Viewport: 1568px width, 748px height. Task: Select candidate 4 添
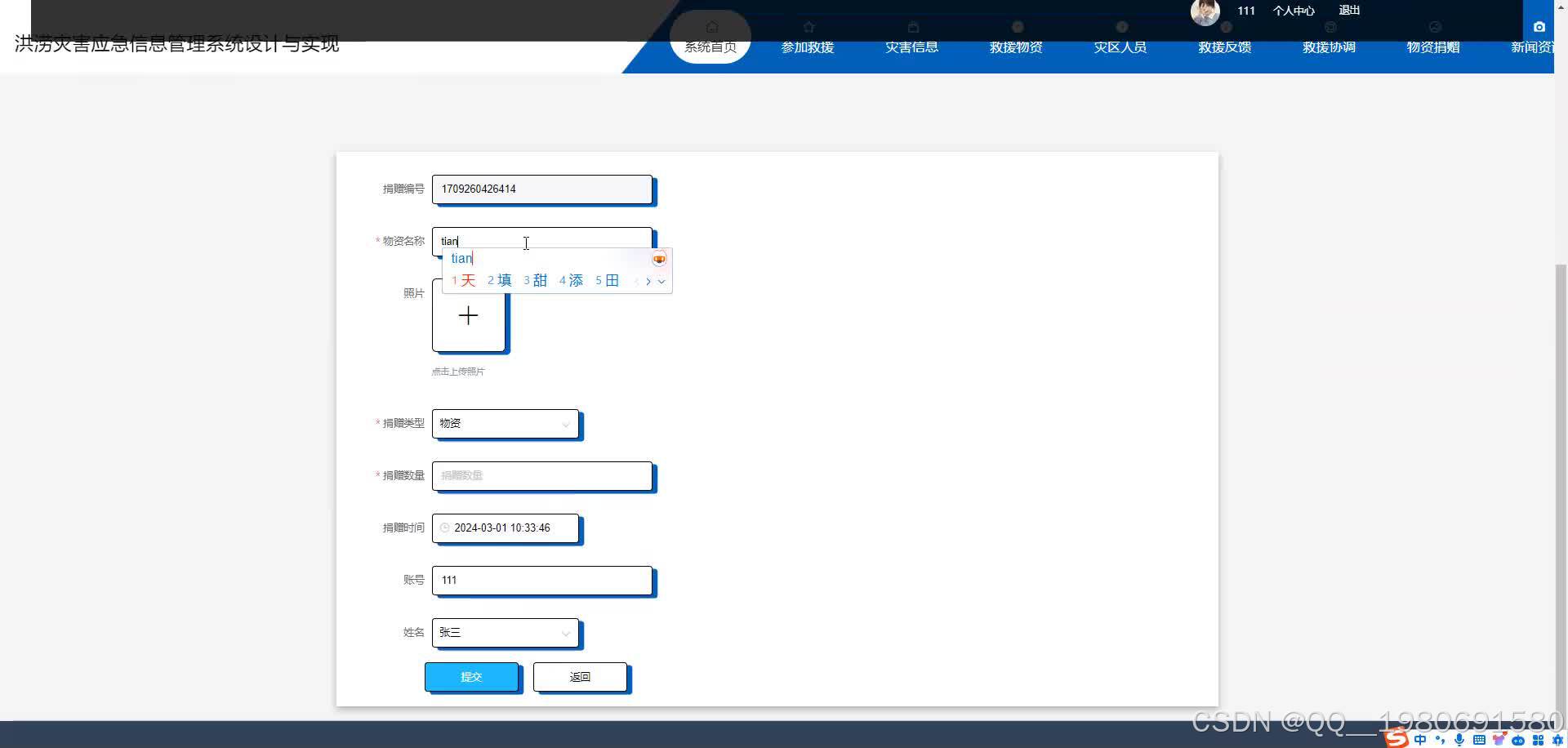tap(572, 281)
